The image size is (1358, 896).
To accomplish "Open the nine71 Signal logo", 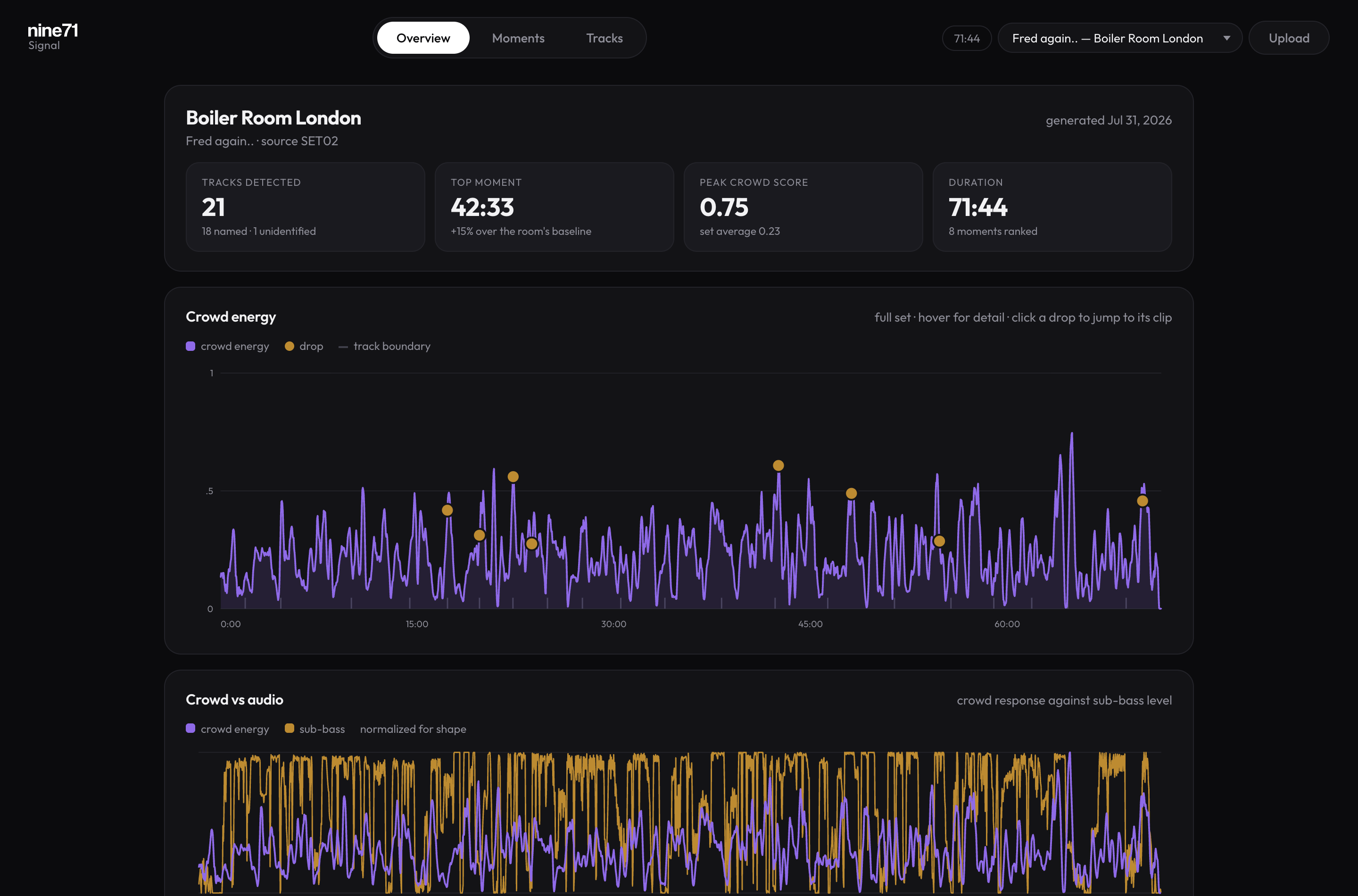I will (52, 37).
